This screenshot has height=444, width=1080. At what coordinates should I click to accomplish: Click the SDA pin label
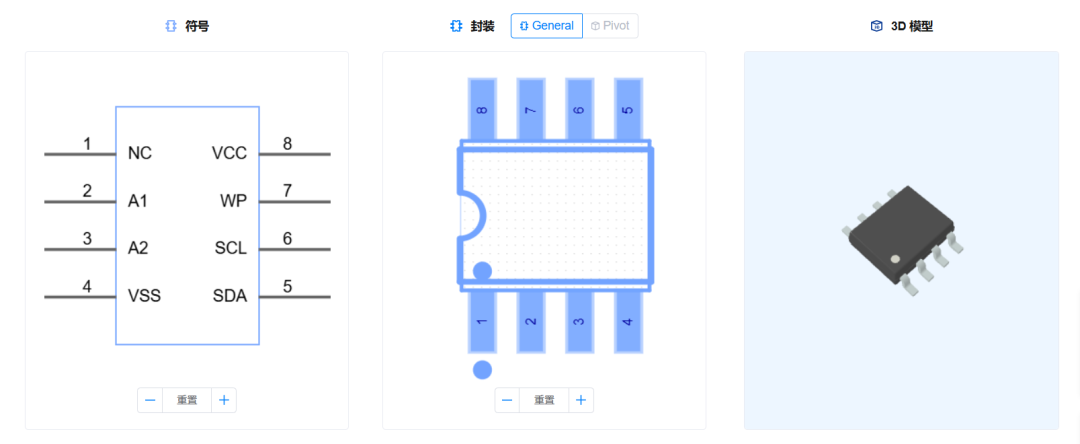click(230, 297)
